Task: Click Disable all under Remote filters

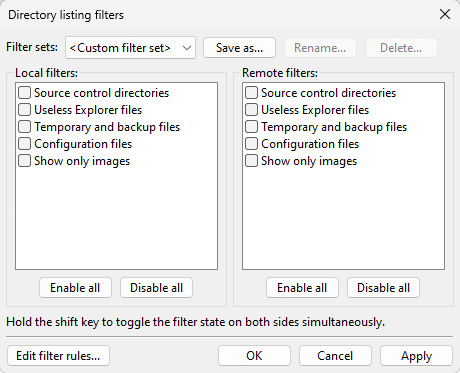Action: pyautogui.click(x=383, y=288)
